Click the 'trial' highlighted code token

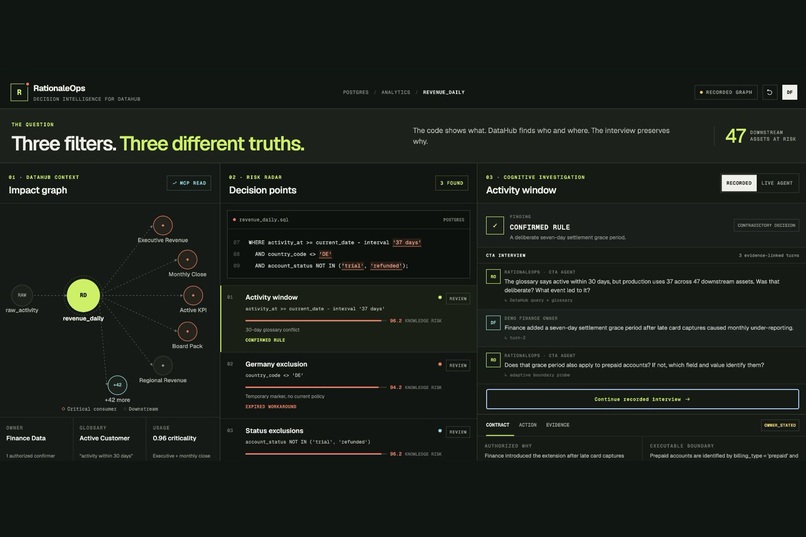pos(352,266)
